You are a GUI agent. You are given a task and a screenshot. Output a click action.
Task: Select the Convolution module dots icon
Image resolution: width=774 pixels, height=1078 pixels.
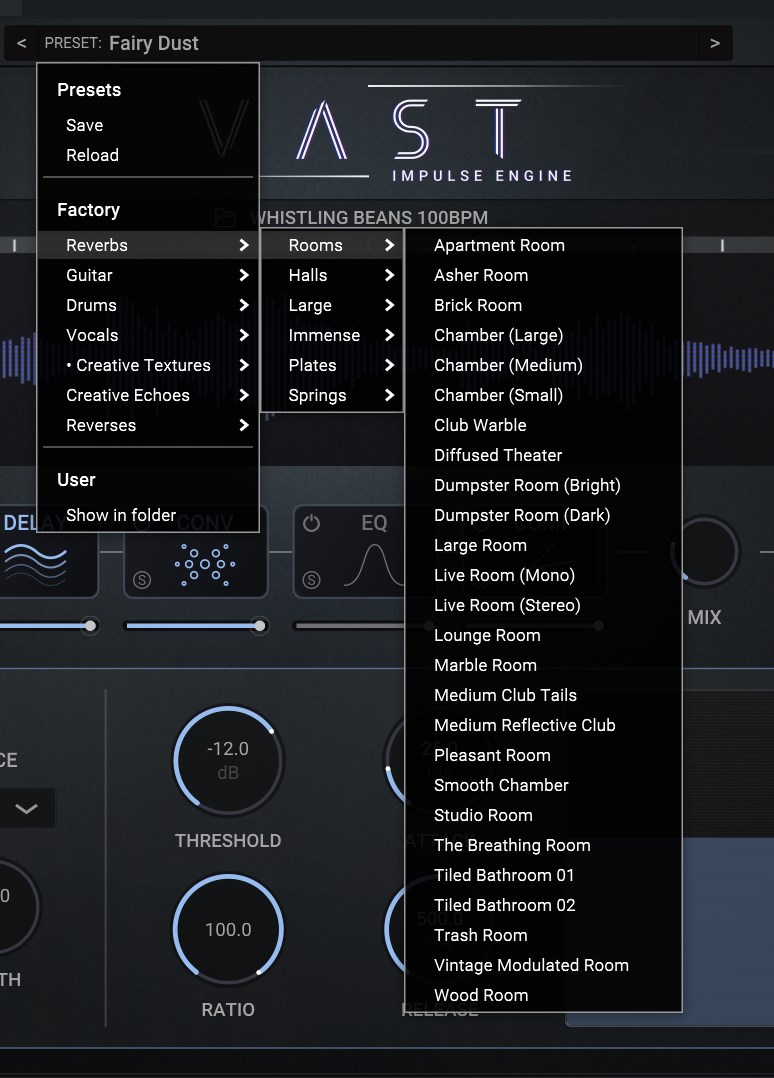coord(205,564)
